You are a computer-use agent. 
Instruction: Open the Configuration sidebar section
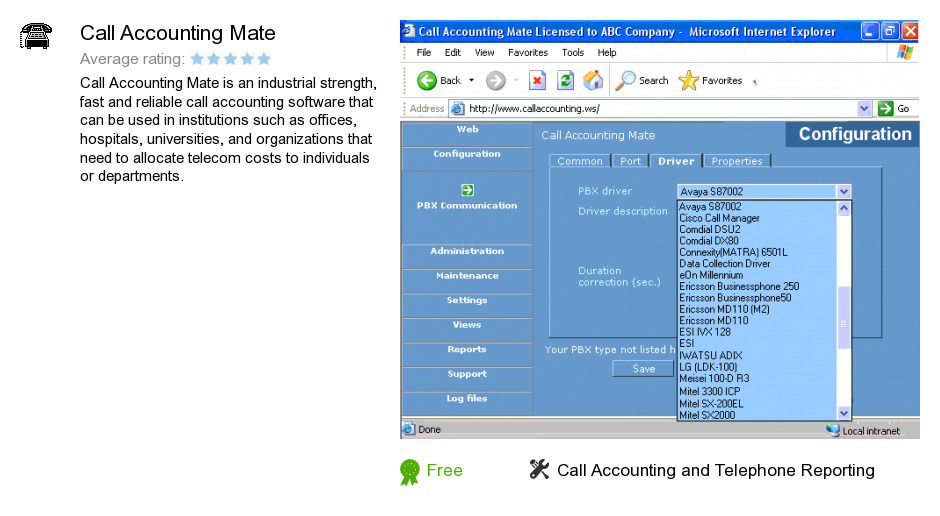pos(467,157)
